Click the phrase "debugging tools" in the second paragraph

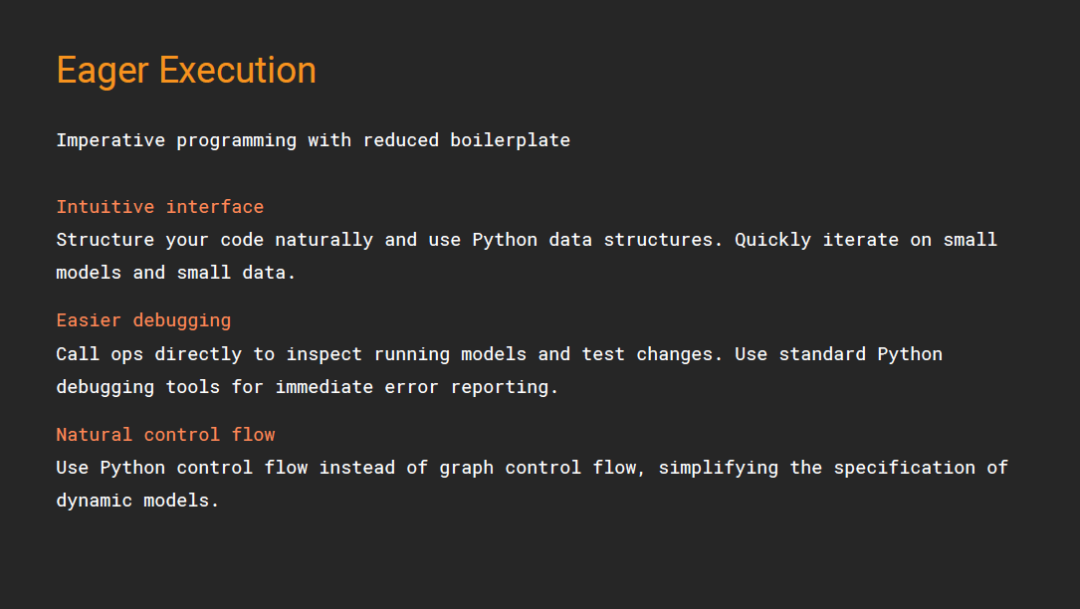tap(138, 387)
